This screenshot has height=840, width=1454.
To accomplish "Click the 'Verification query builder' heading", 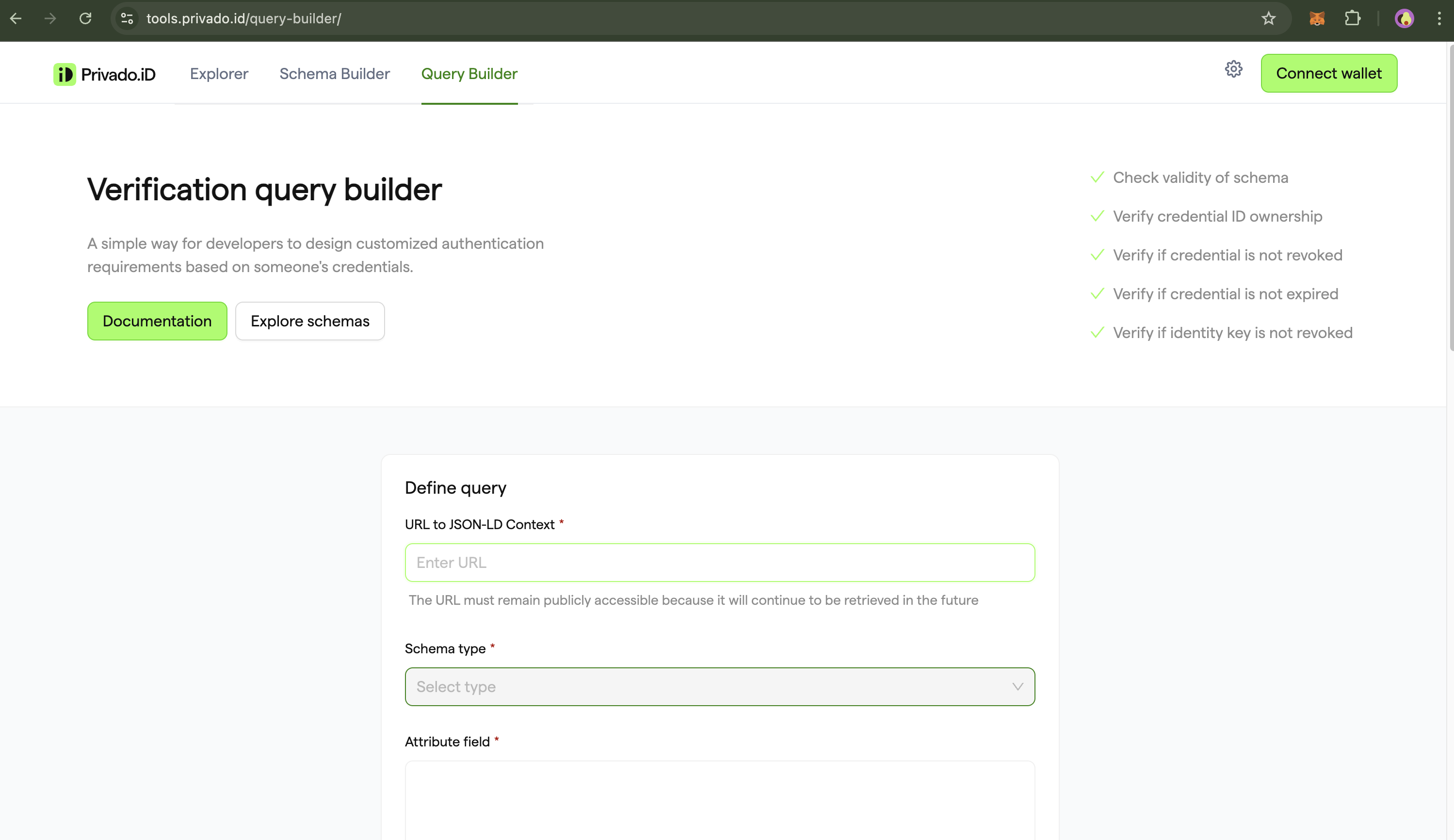I will click(x=264, y=189).
